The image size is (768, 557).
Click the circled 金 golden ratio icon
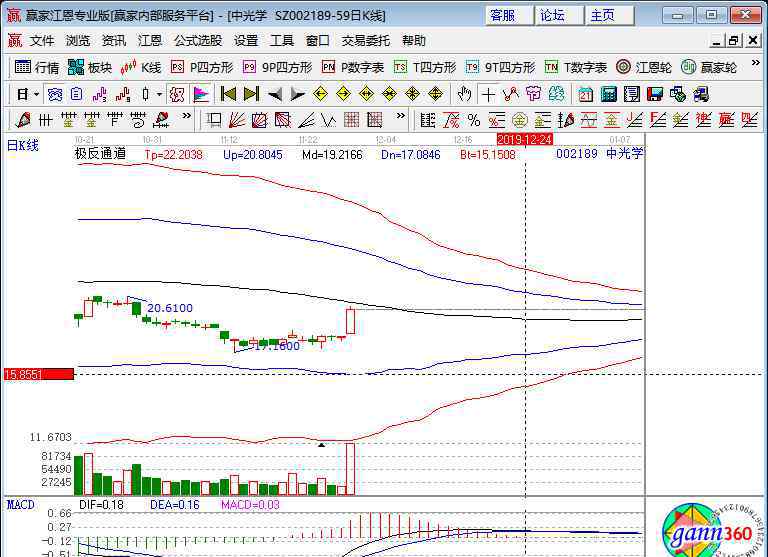[519, 120]
